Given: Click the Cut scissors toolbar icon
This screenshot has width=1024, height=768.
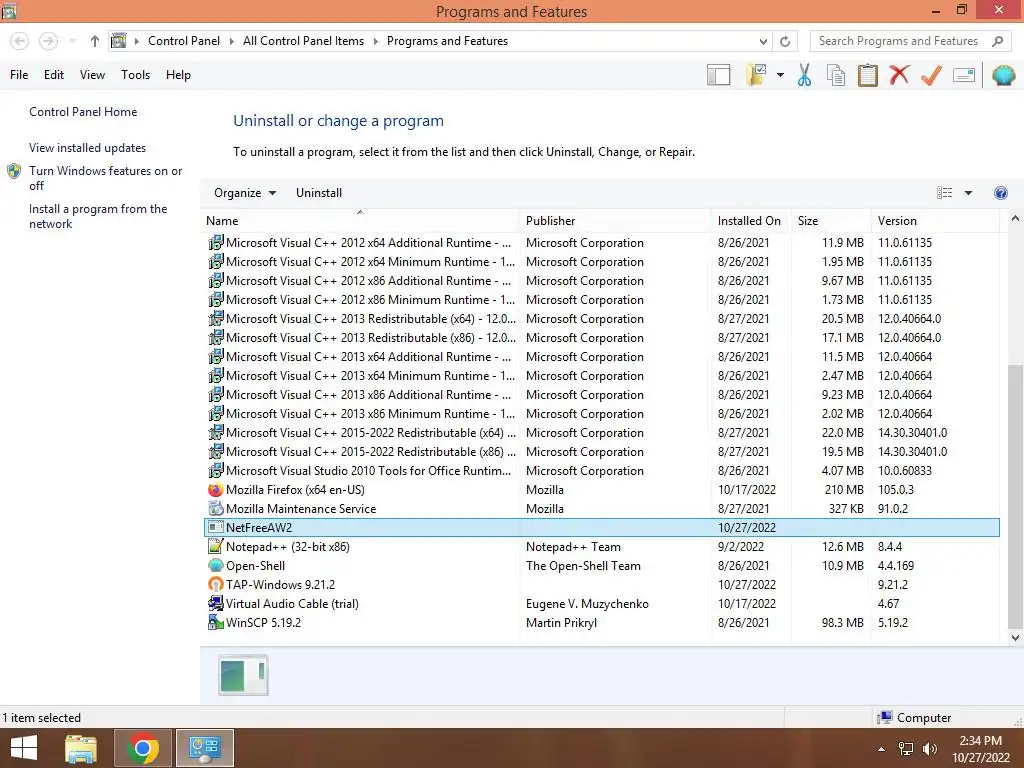Looking at the screenshot, I should [x=804, y=75].
